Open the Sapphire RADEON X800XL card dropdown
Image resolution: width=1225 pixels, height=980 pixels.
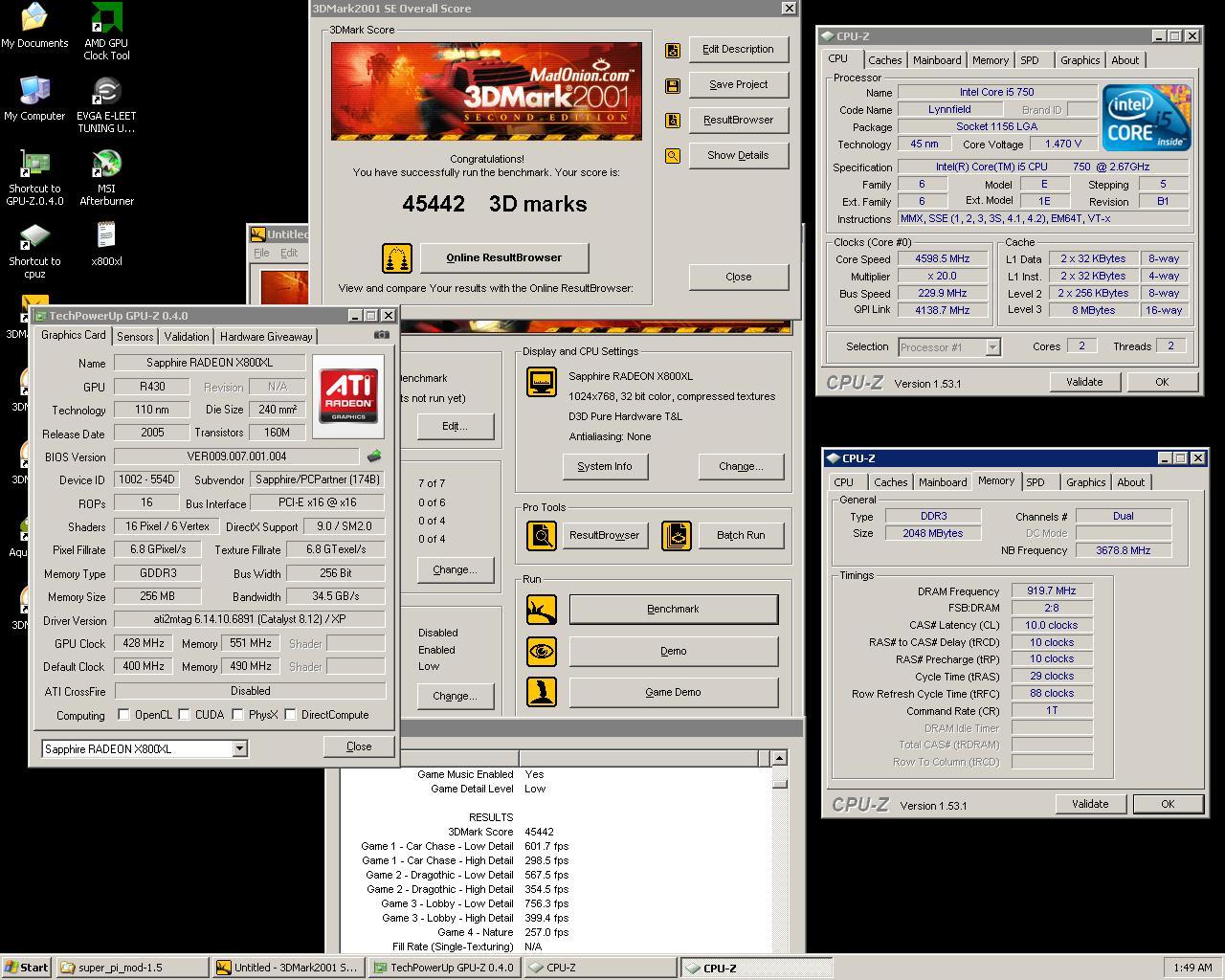click(x=239, y=748)
